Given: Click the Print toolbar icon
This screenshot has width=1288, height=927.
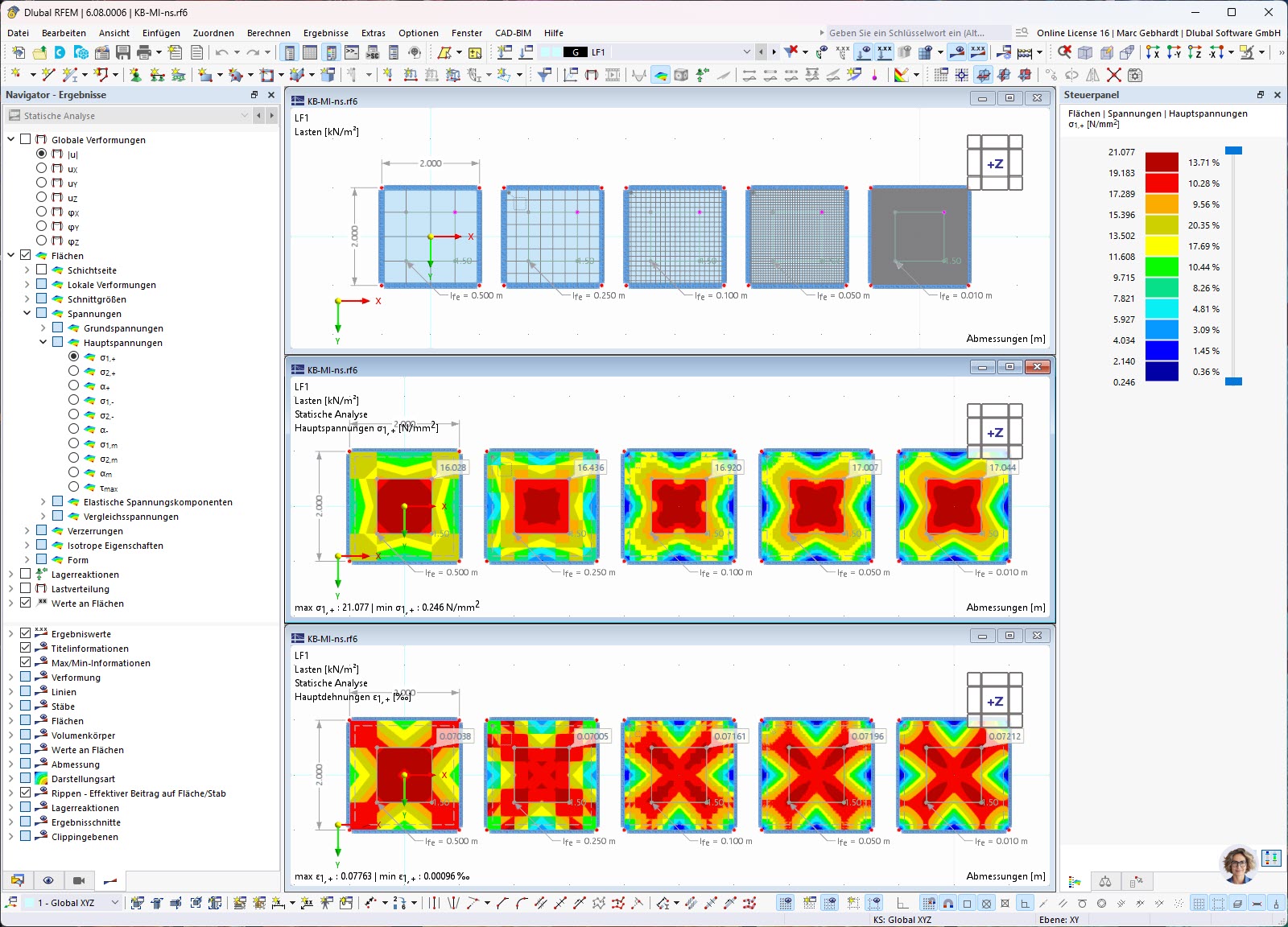Looking at the screenshot, I should [144, 52].
